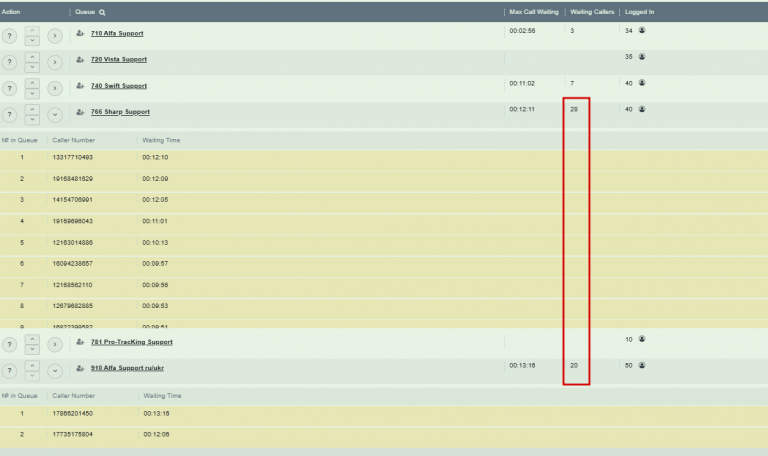Image resolution: width=768 pixels, height=456 pixels.
Task: Select caller number 12168562110
Action: [x=72, y=285]
